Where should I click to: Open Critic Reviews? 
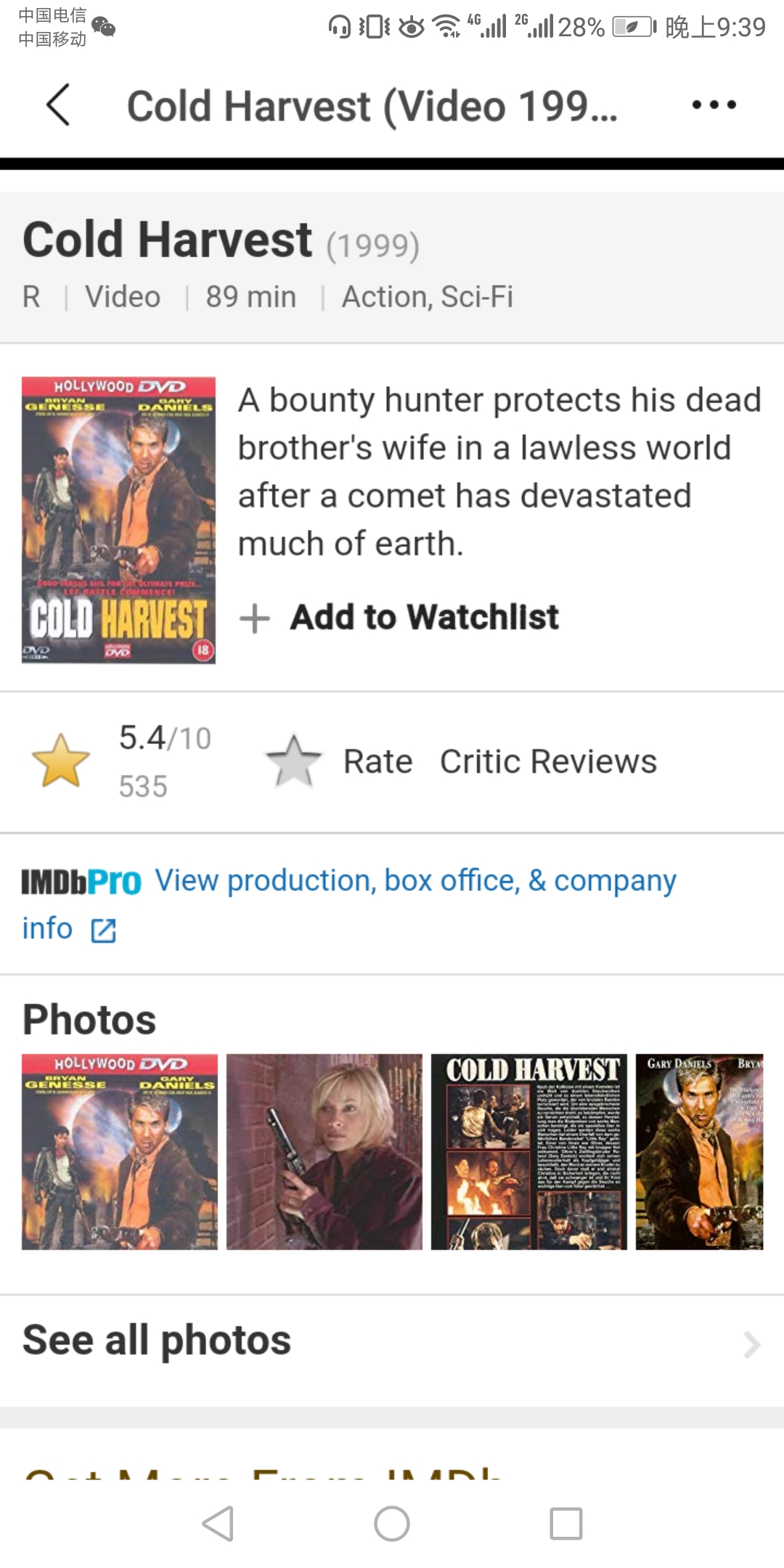coord(548,761)
